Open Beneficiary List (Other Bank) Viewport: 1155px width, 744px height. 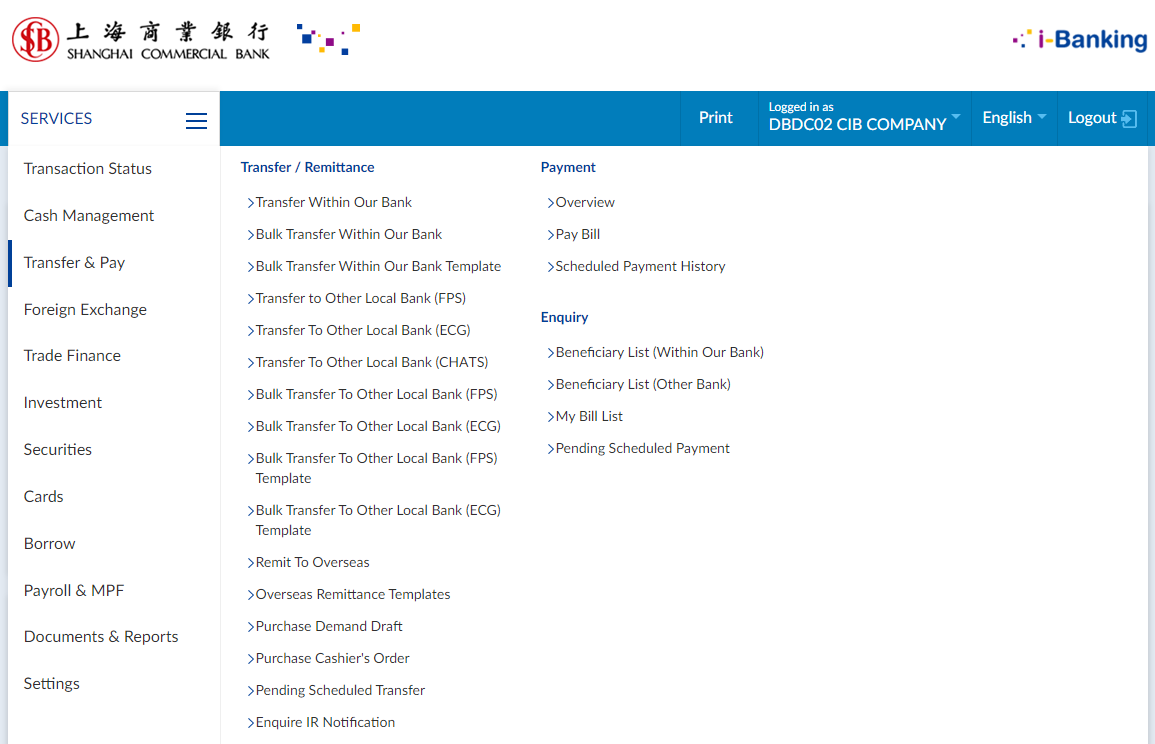(x=642, y=385)
